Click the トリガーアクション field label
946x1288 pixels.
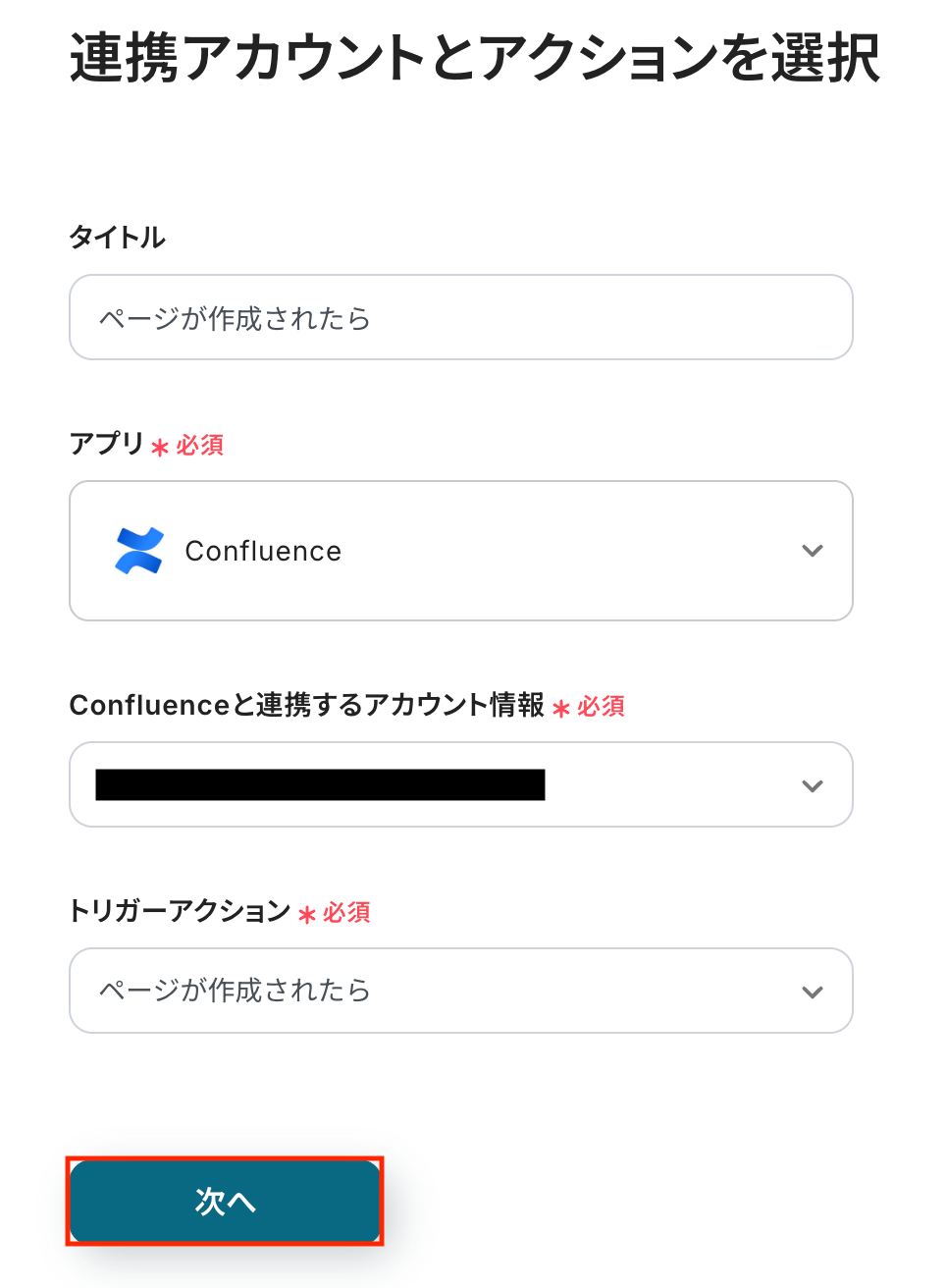(x=181, y=911)
